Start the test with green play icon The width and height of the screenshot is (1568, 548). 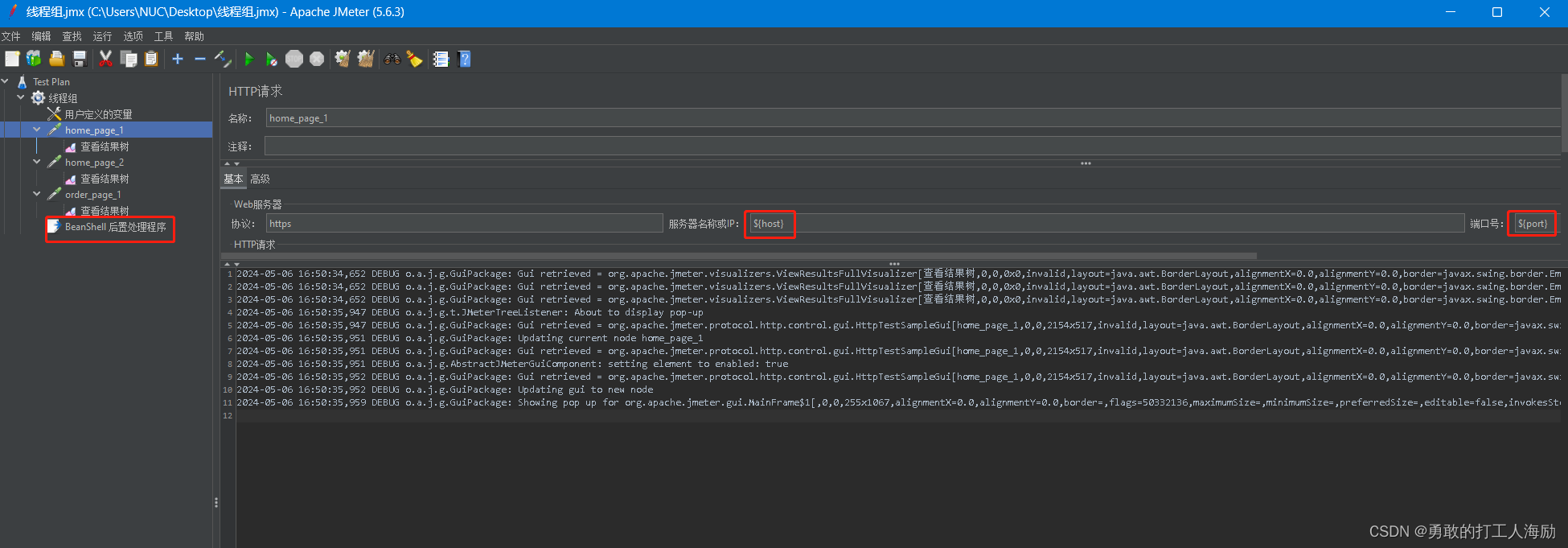click(x=249, y=59)
